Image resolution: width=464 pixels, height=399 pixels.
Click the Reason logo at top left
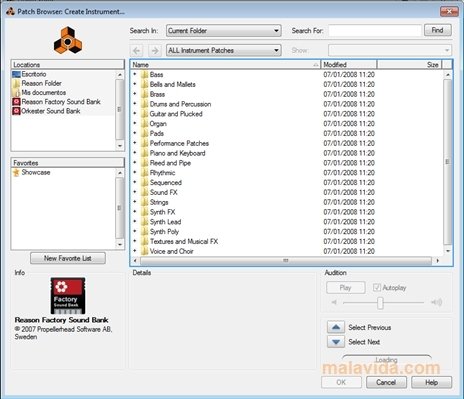[x=68, y=41]
